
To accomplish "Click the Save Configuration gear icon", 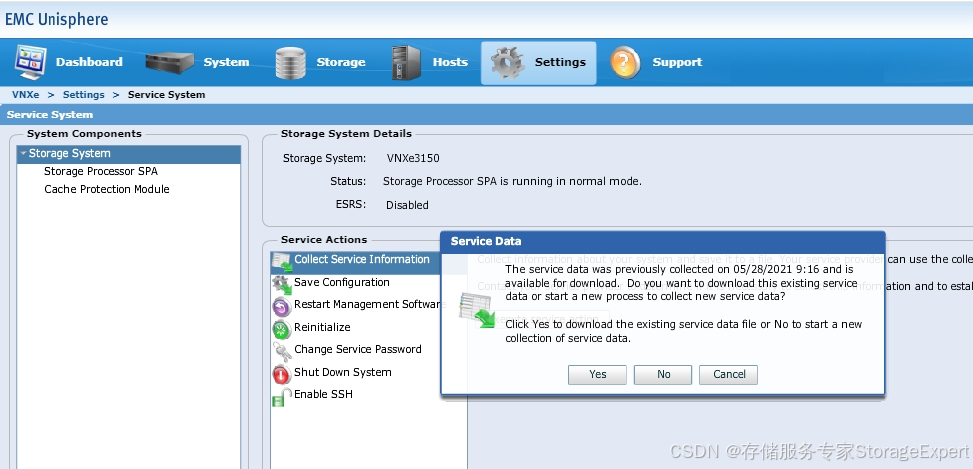I will (x=282, y=285).
